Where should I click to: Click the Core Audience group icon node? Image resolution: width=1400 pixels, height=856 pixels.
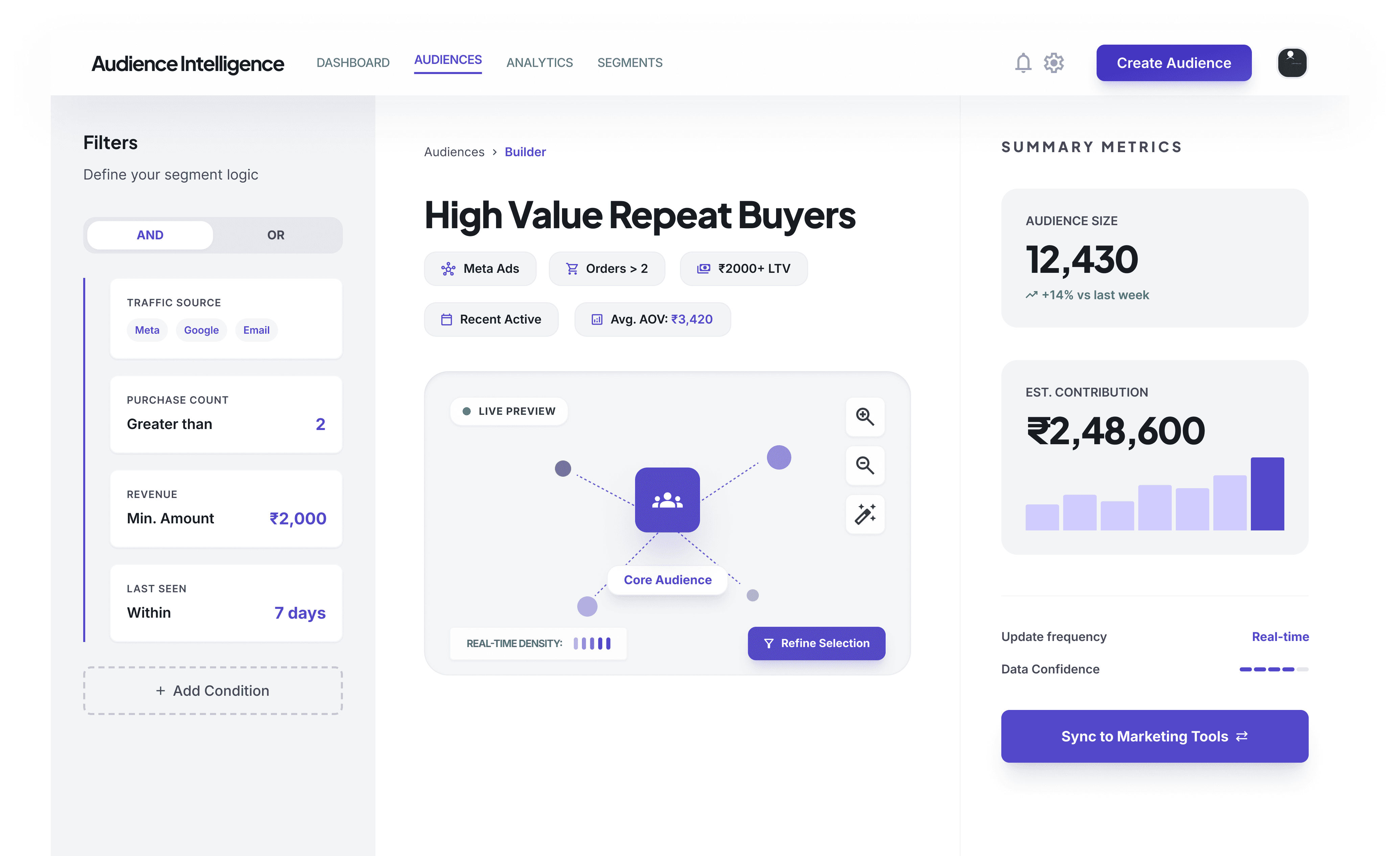click(667, 500)
